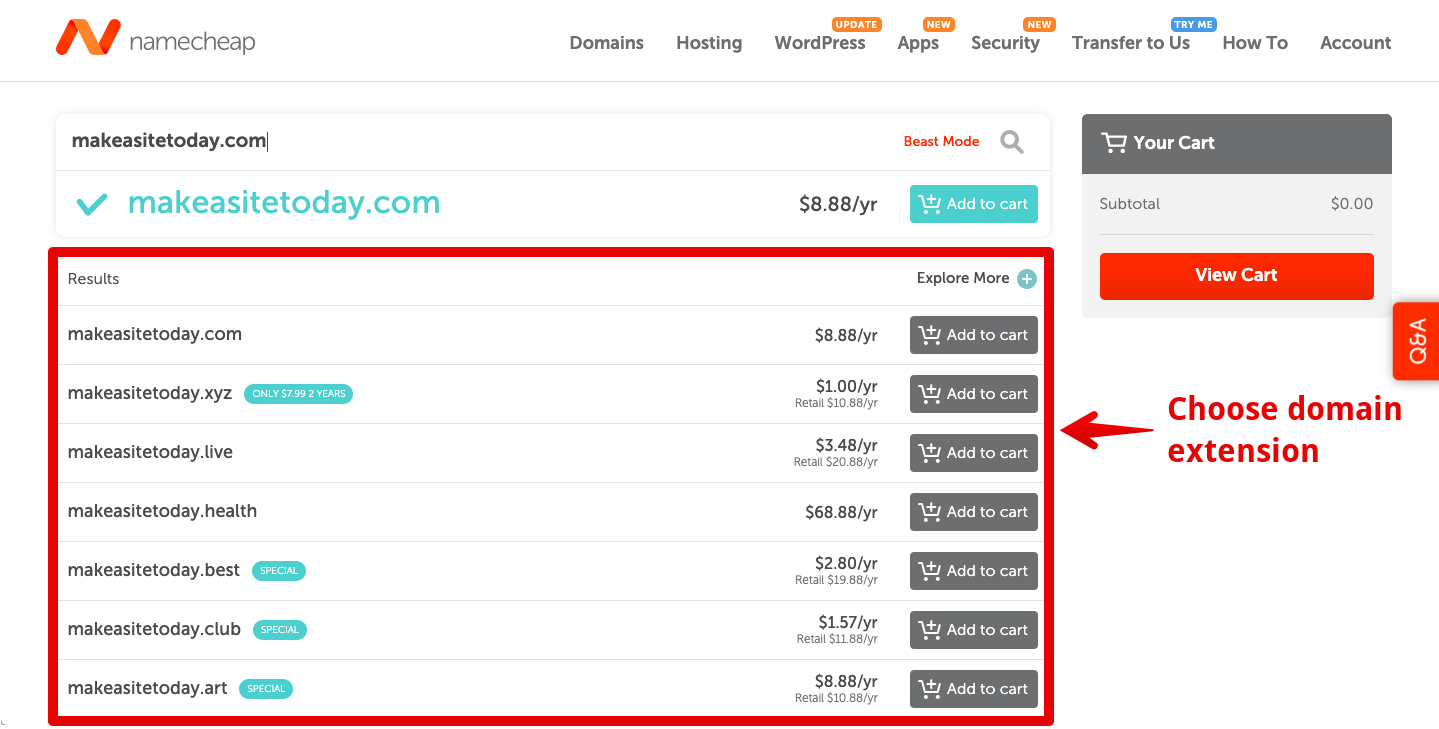1439x729 pixels.
Task: Click the Explore More plus icon
Action: point(1027,279)
